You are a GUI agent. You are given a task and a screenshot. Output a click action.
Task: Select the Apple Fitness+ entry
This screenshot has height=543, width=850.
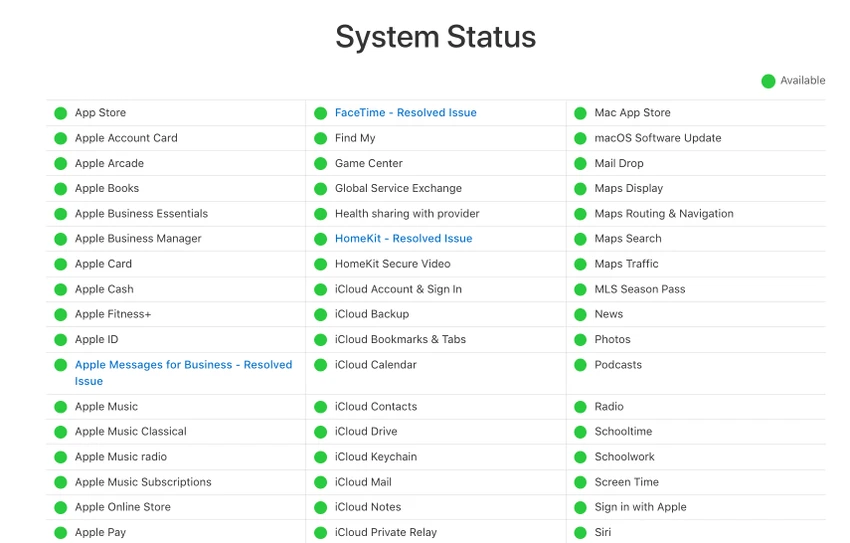click(113, 314)
